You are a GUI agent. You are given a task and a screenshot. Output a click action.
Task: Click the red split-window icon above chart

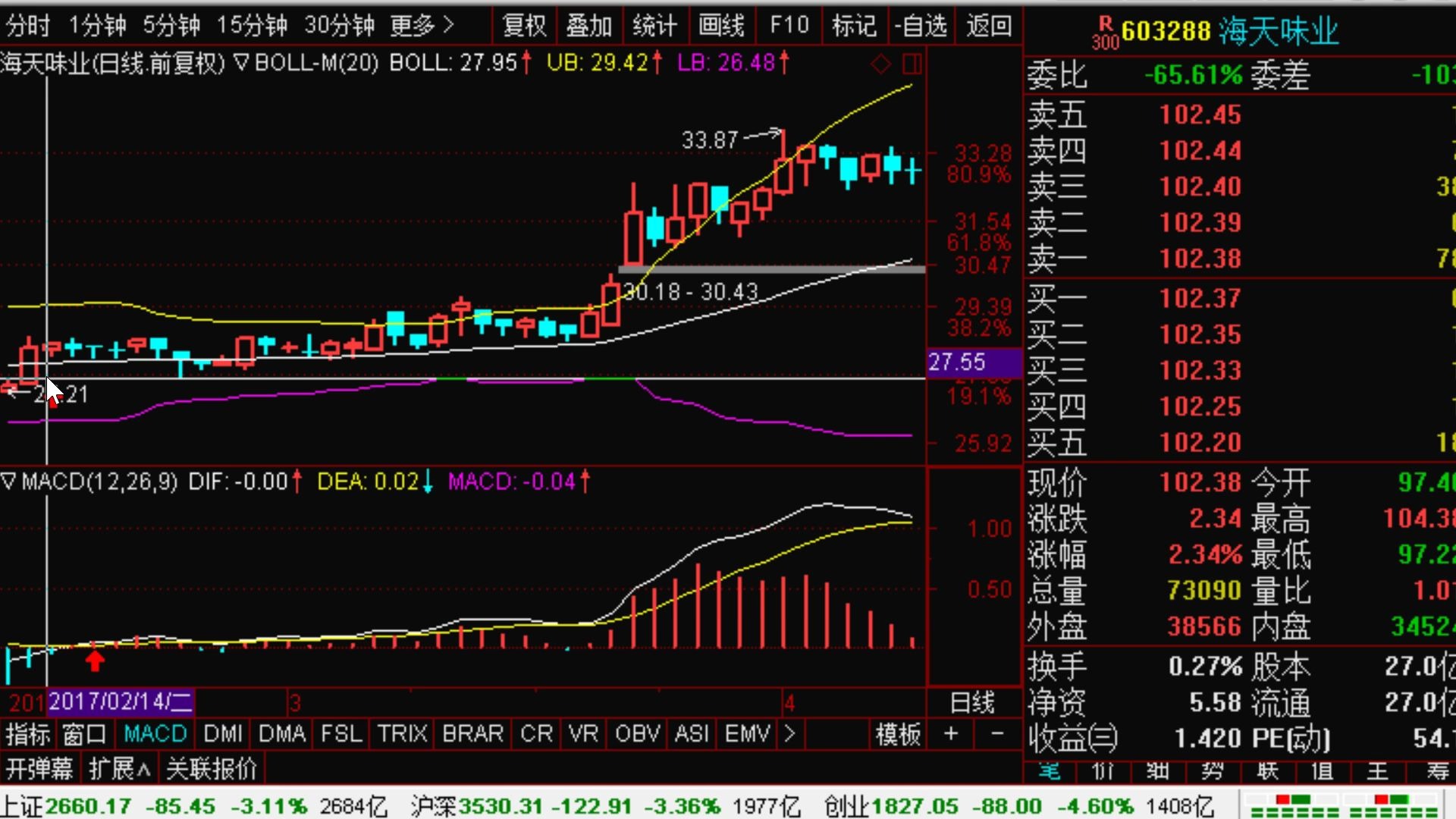[912, 64]
